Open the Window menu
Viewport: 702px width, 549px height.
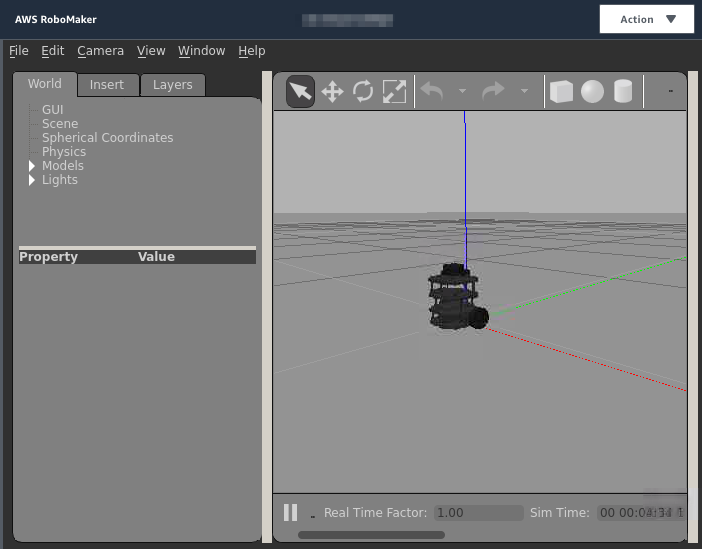[201, 51]
